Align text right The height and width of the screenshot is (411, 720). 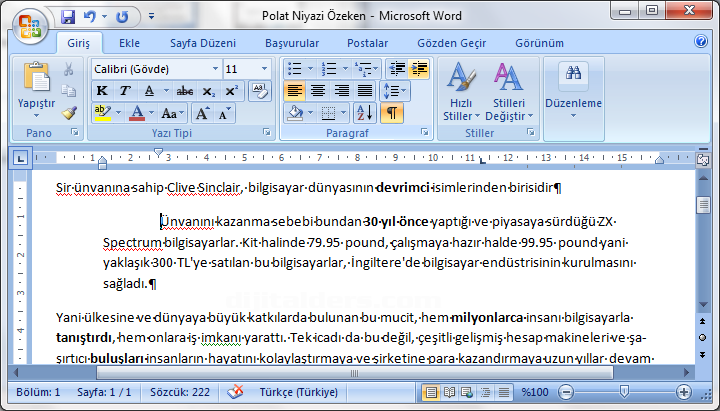point(342,91)
